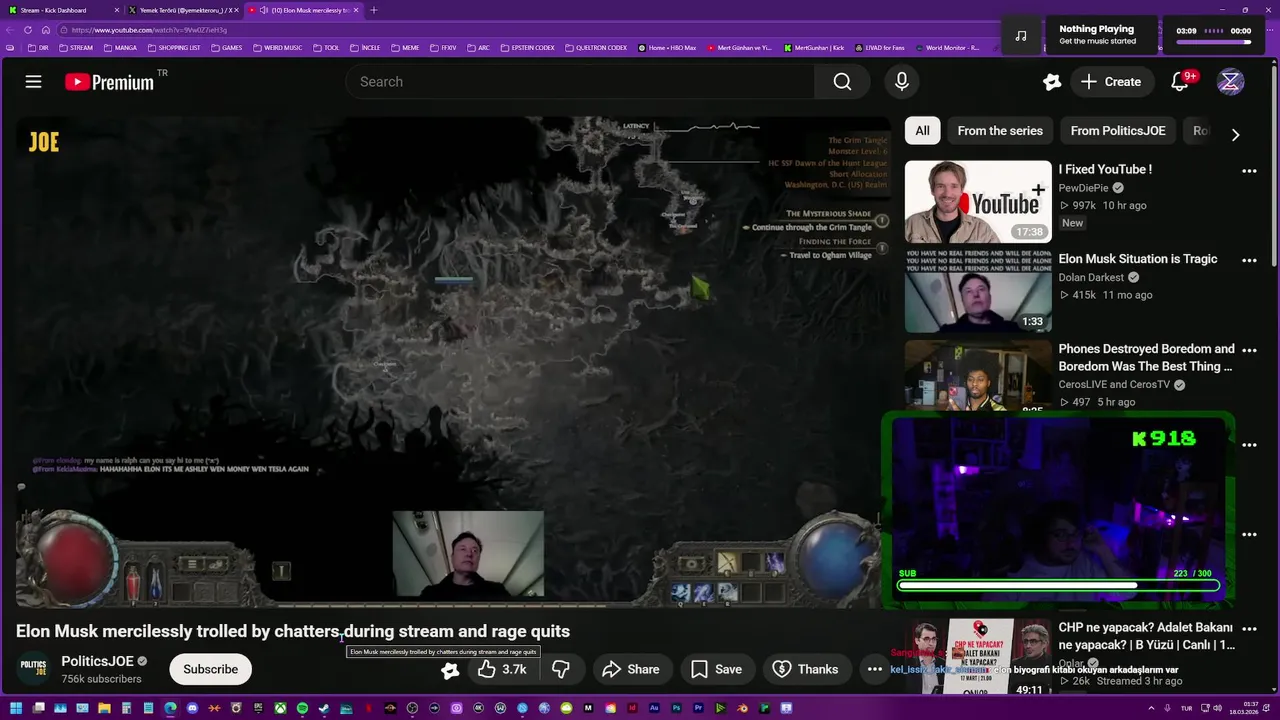The image size is (1280, 720).
Task: Open options for I Fixed YouTube video
Action: [1249, 171]
